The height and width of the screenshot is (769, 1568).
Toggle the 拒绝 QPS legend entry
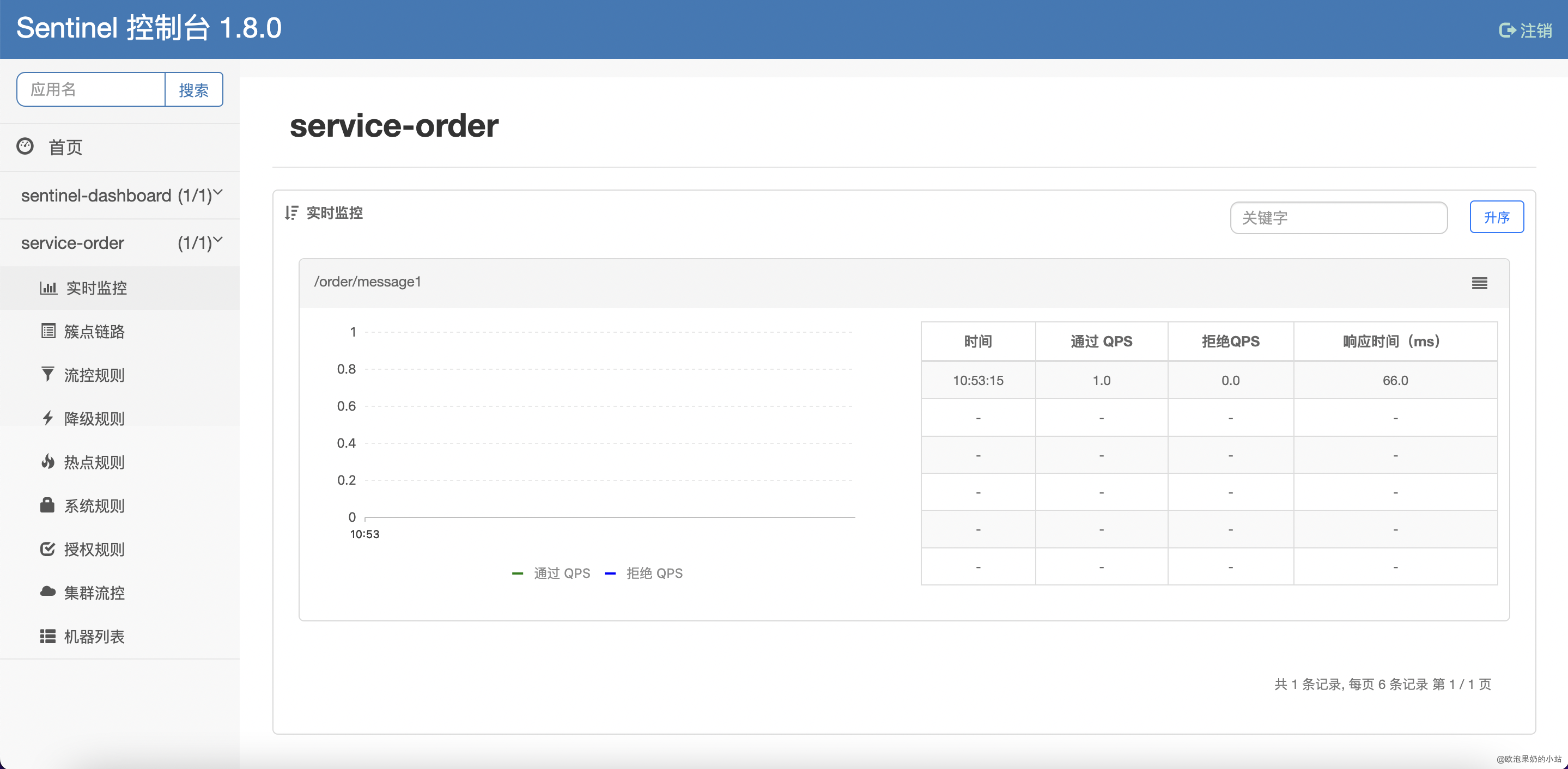pyautogui.click(x=643, y=573)
